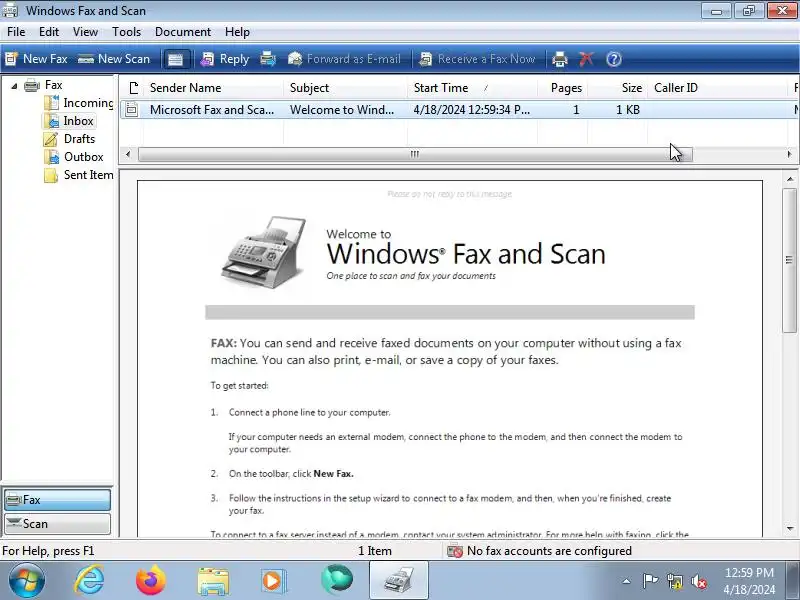Screen dimensions: 800x600
Task: Click 'No fax accounts are configured' status
Action: tap(549, 551)
